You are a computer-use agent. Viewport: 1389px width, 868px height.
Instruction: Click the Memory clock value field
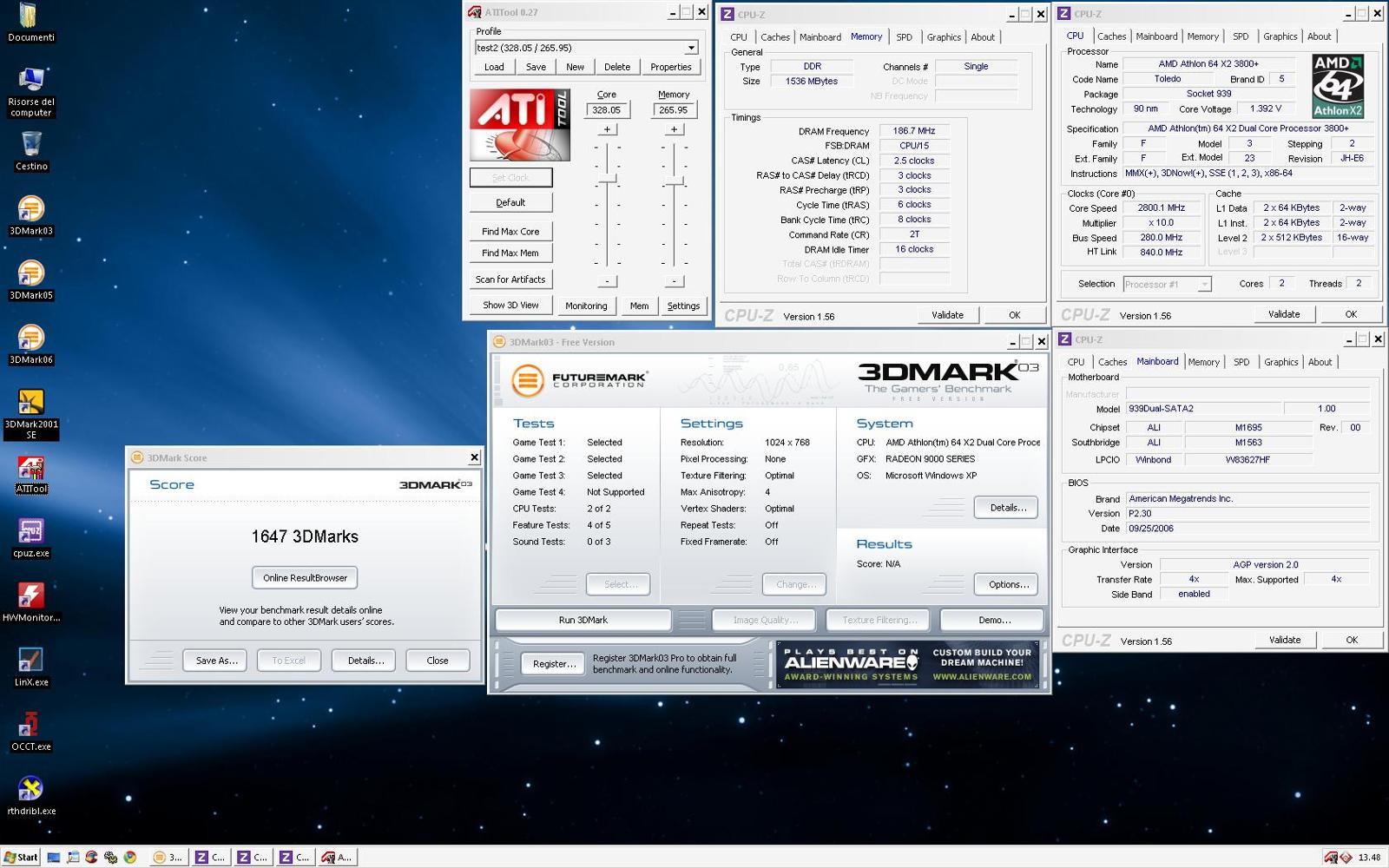pyautogui.click(x=674, y=110)
